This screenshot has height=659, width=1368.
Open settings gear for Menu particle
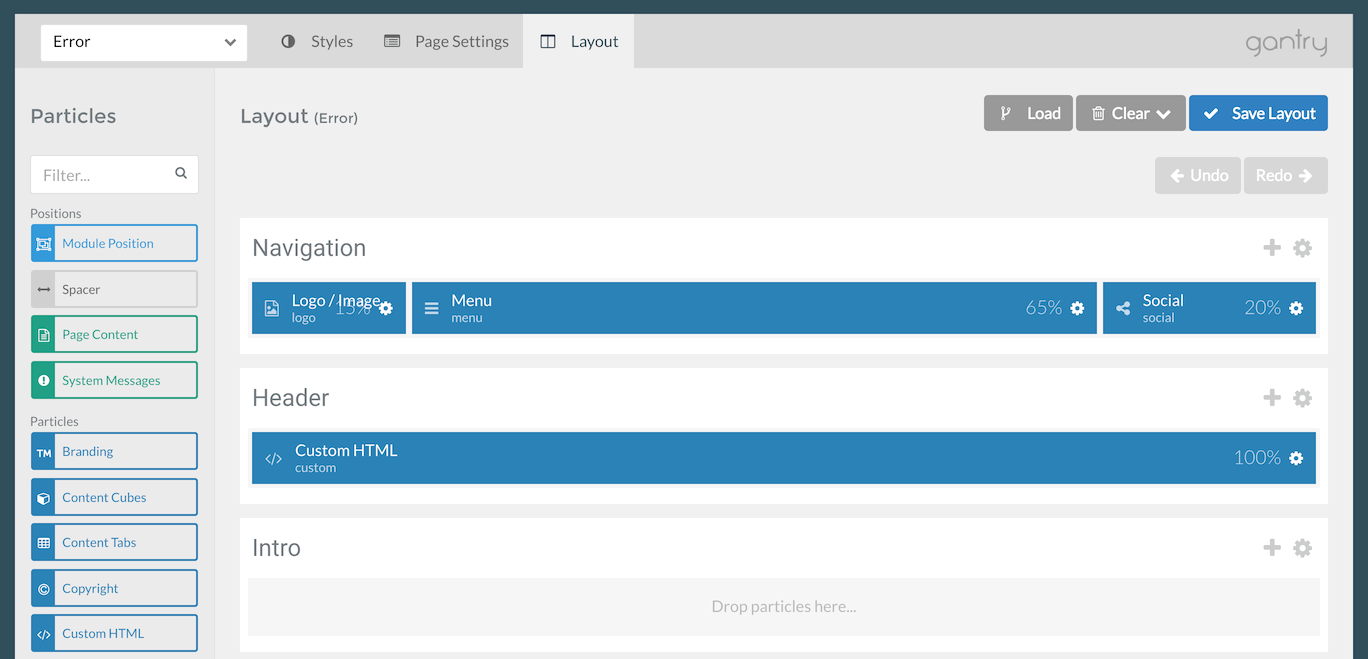point(1077,308)
